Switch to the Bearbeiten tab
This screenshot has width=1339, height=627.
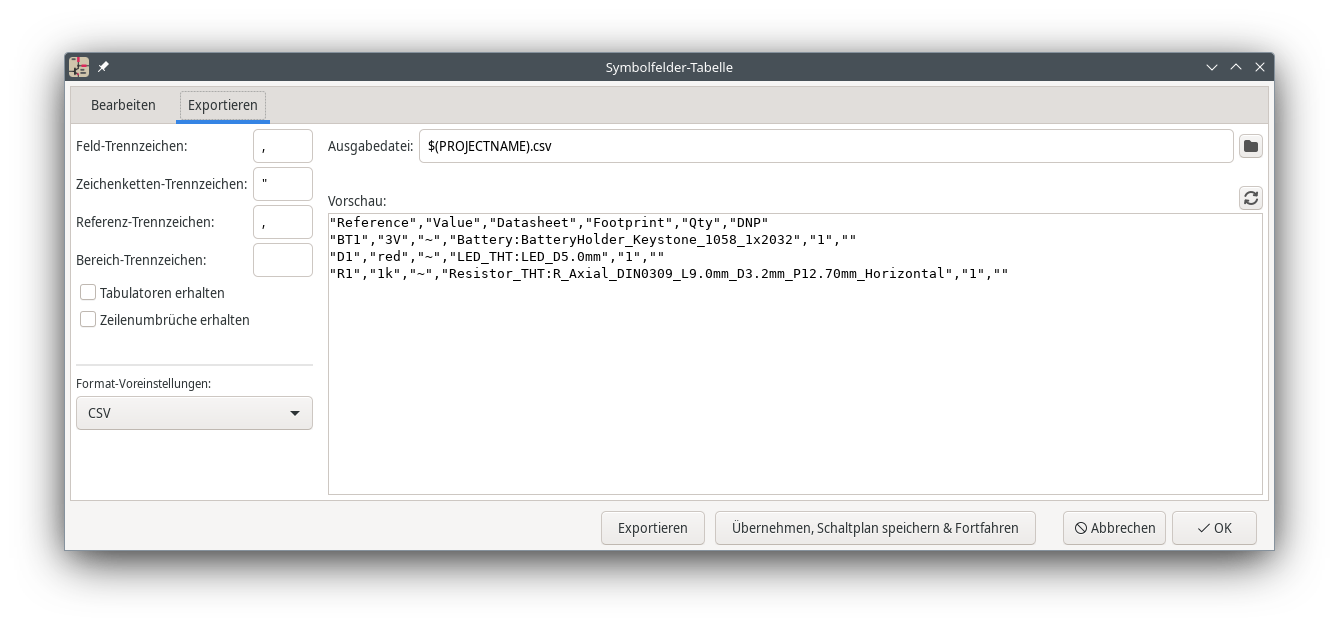click(123, 105)
